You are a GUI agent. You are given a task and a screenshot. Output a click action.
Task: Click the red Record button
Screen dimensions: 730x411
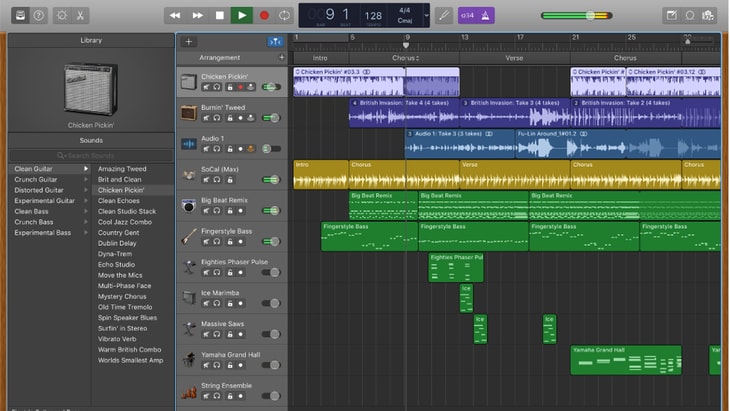click(x=264, y=15)
